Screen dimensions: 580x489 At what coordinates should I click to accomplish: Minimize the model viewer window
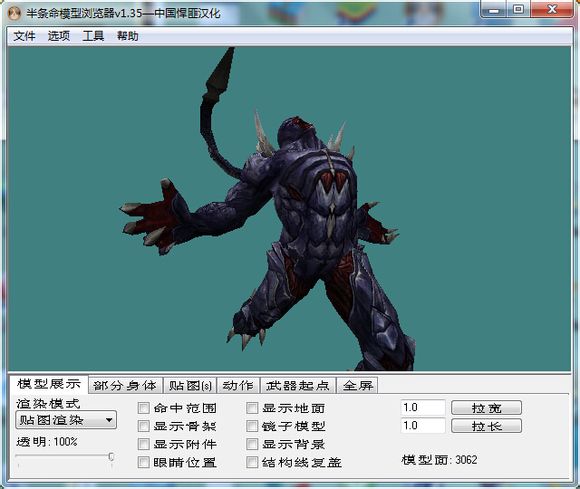(x=494, y=9)
